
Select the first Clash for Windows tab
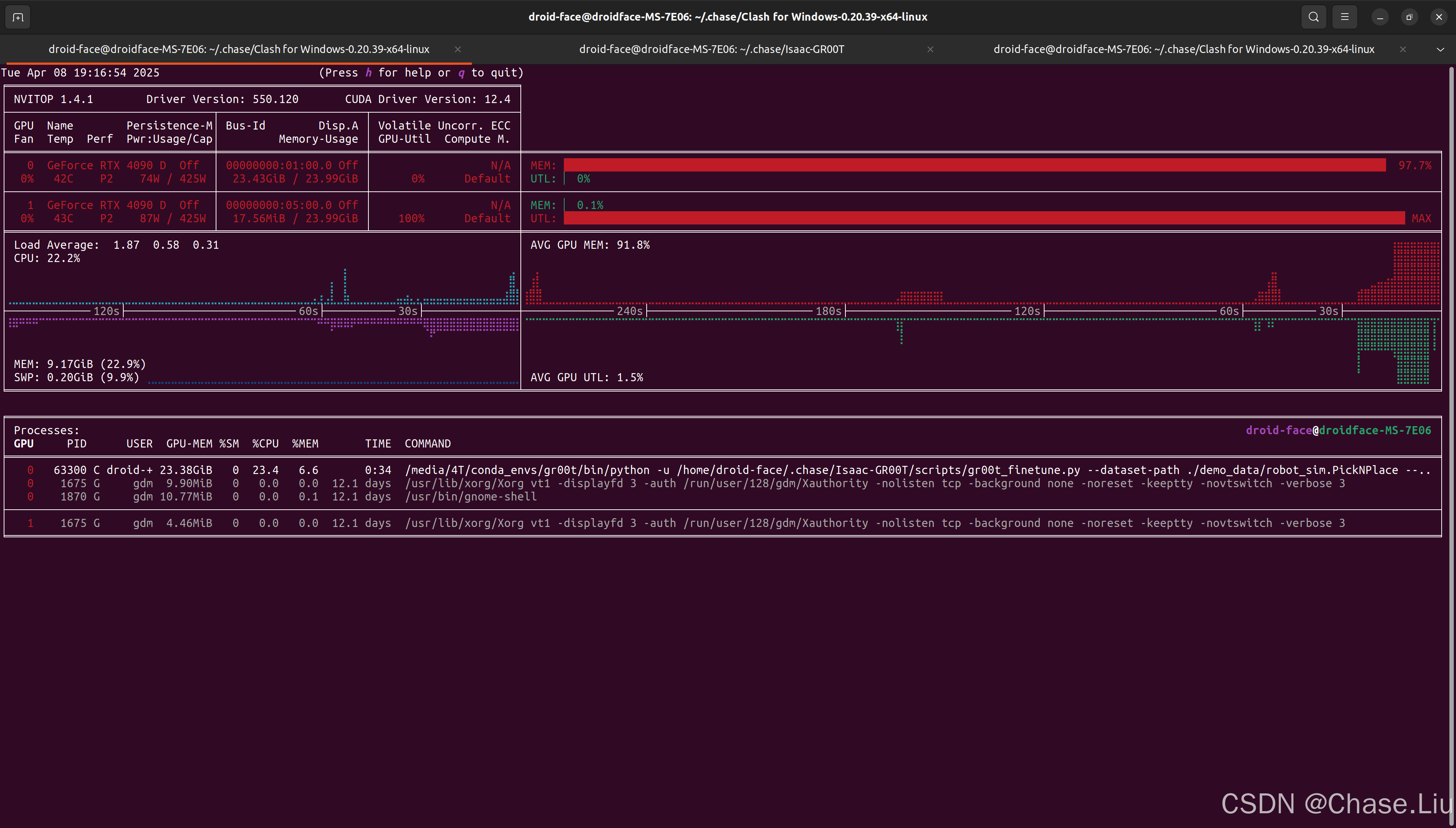pyautogui.click(x=239, y=49)
